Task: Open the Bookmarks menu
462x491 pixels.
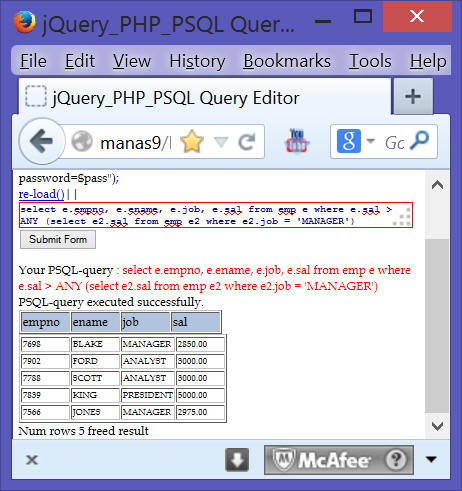Action: tap(287, 61)
